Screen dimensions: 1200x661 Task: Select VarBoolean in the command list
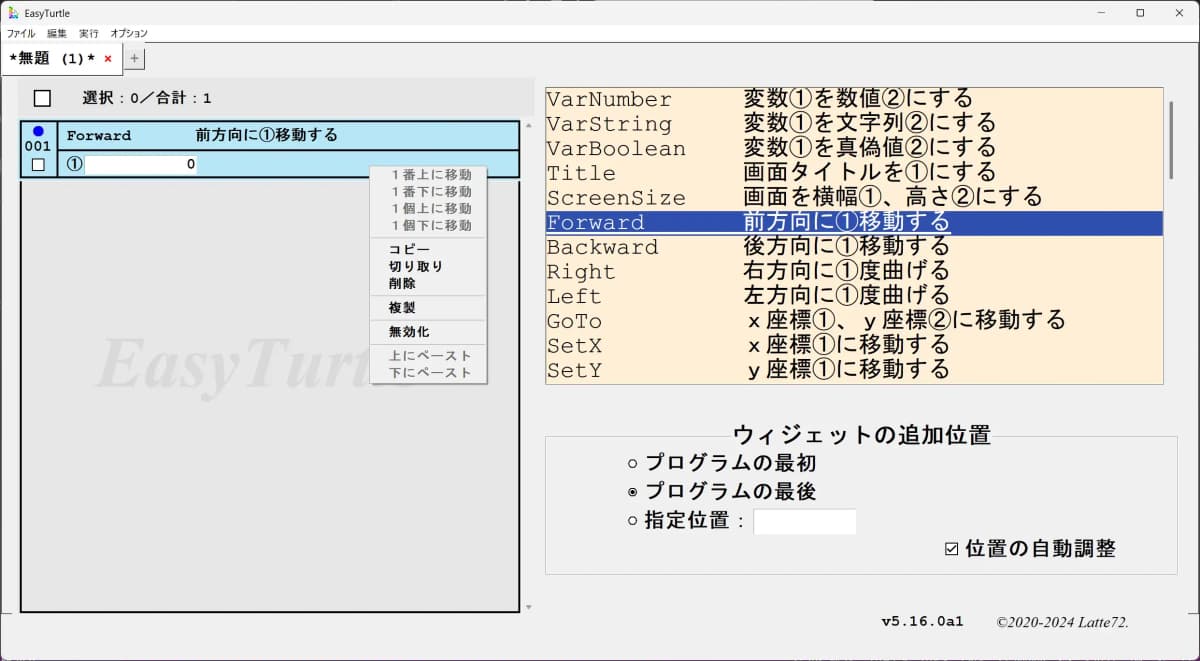(854, 148)
